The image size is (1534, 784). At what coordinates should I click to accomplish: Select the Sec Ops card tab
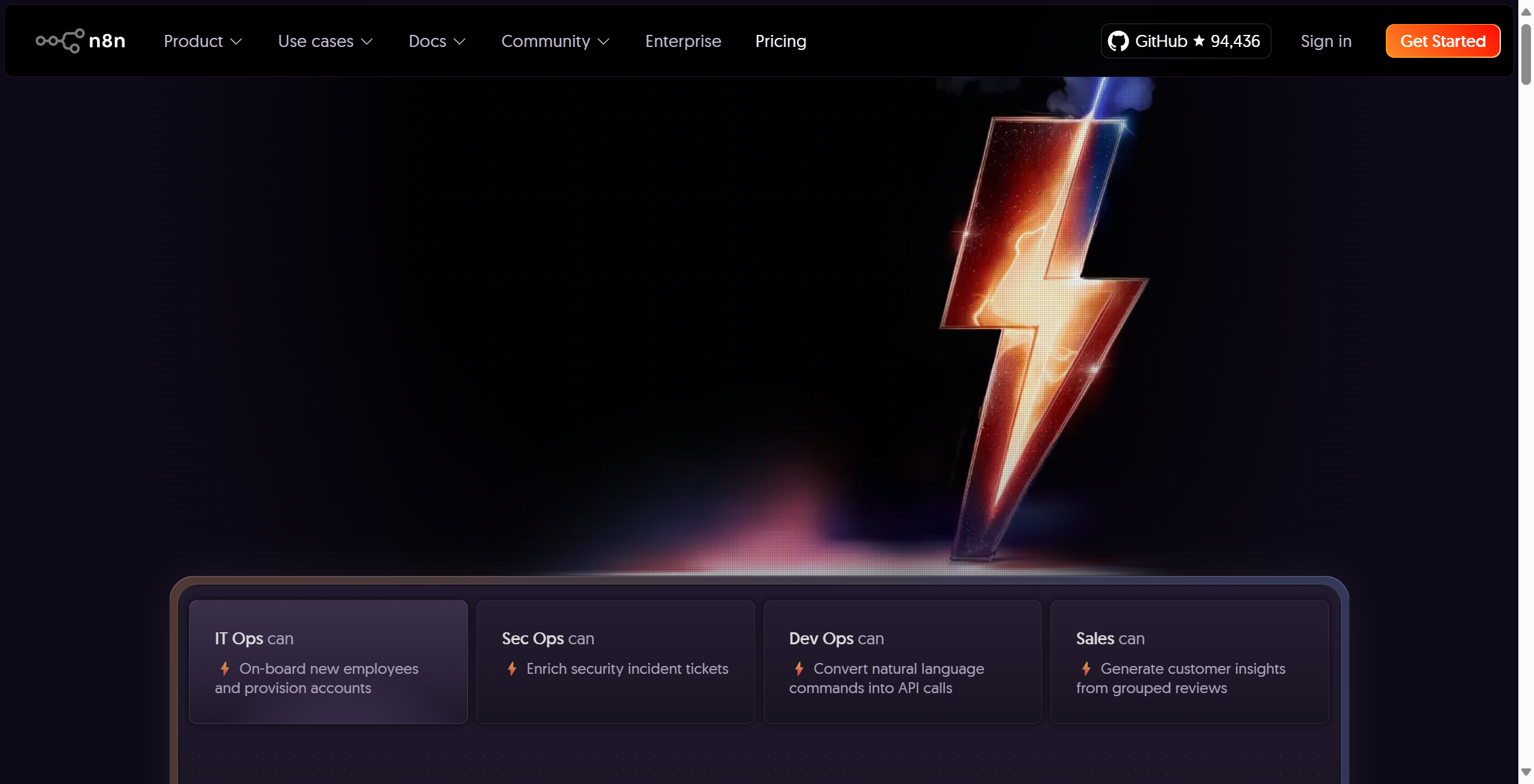click(x=615, y=661)
